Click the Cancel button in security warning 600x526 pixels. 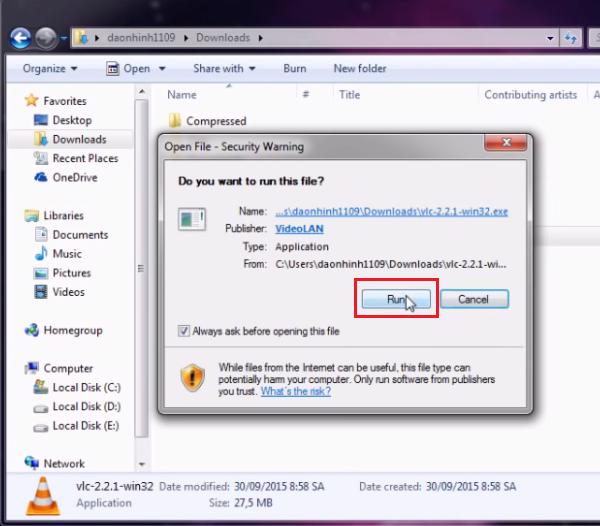tap(472, 299)
